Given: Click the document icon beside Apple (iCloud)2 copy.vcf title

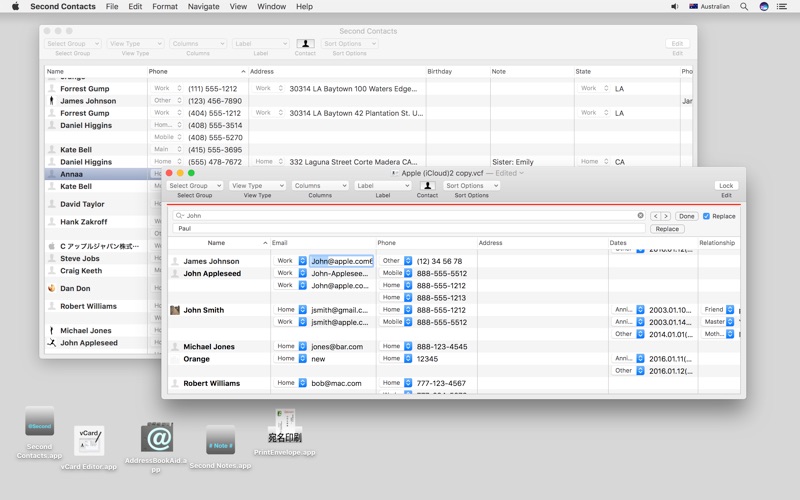Looking at the screenshot, I should tap(394, 173).
